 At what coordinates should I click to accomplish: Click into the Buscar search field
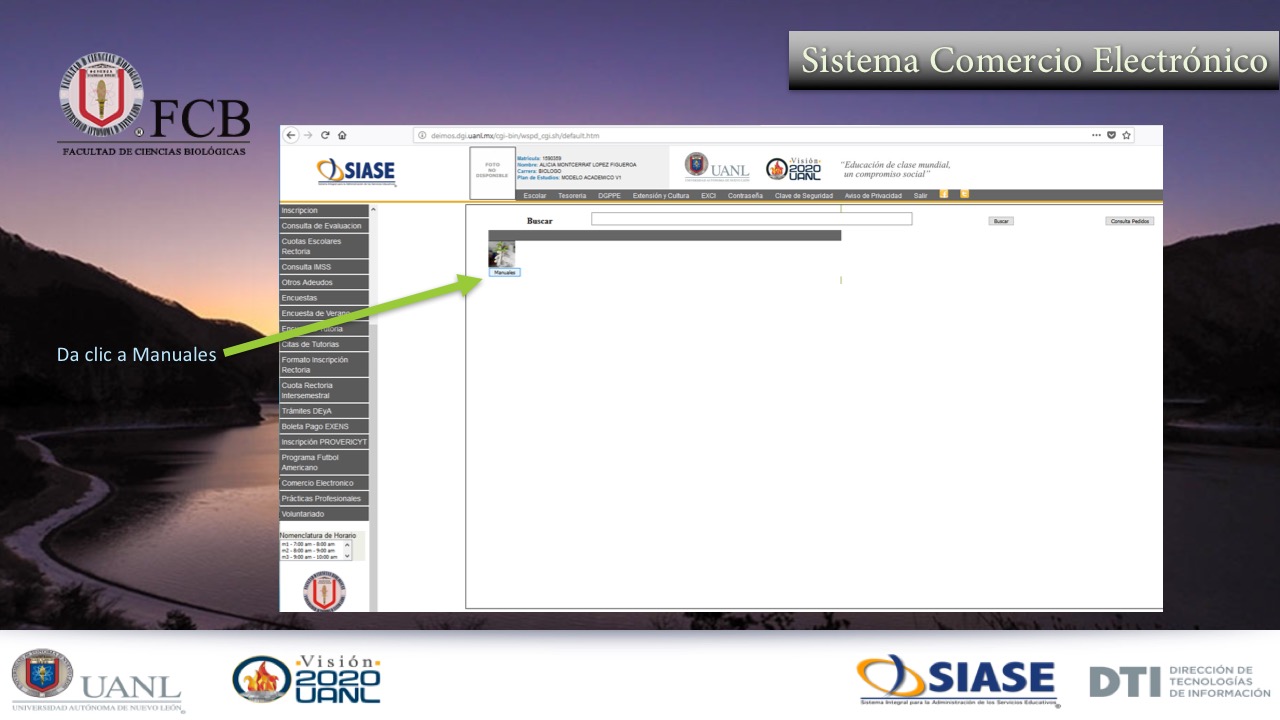click(x=751, y=219)
